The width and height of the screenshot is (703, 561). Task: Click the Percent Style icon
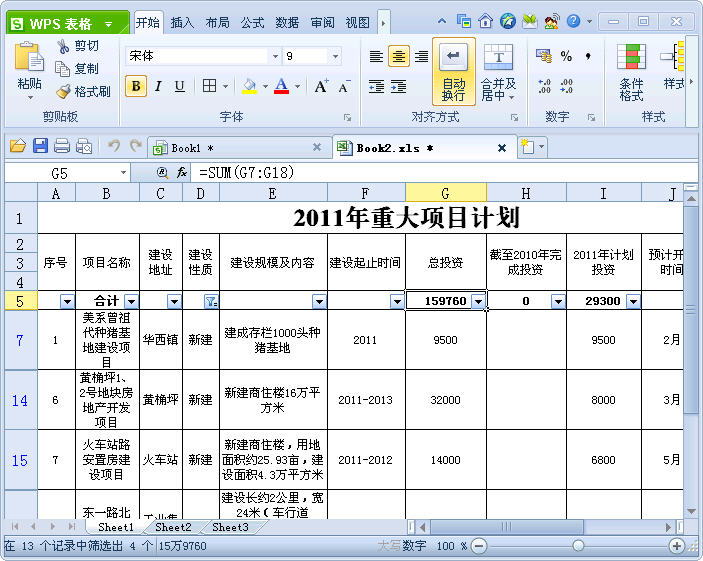point(566,57)
